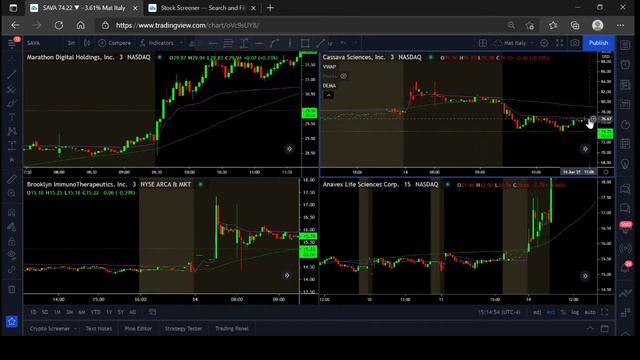Select the Trend Line drawing tool
The height and width of the screenshot is (360, 640).
(x=12, y=74)
